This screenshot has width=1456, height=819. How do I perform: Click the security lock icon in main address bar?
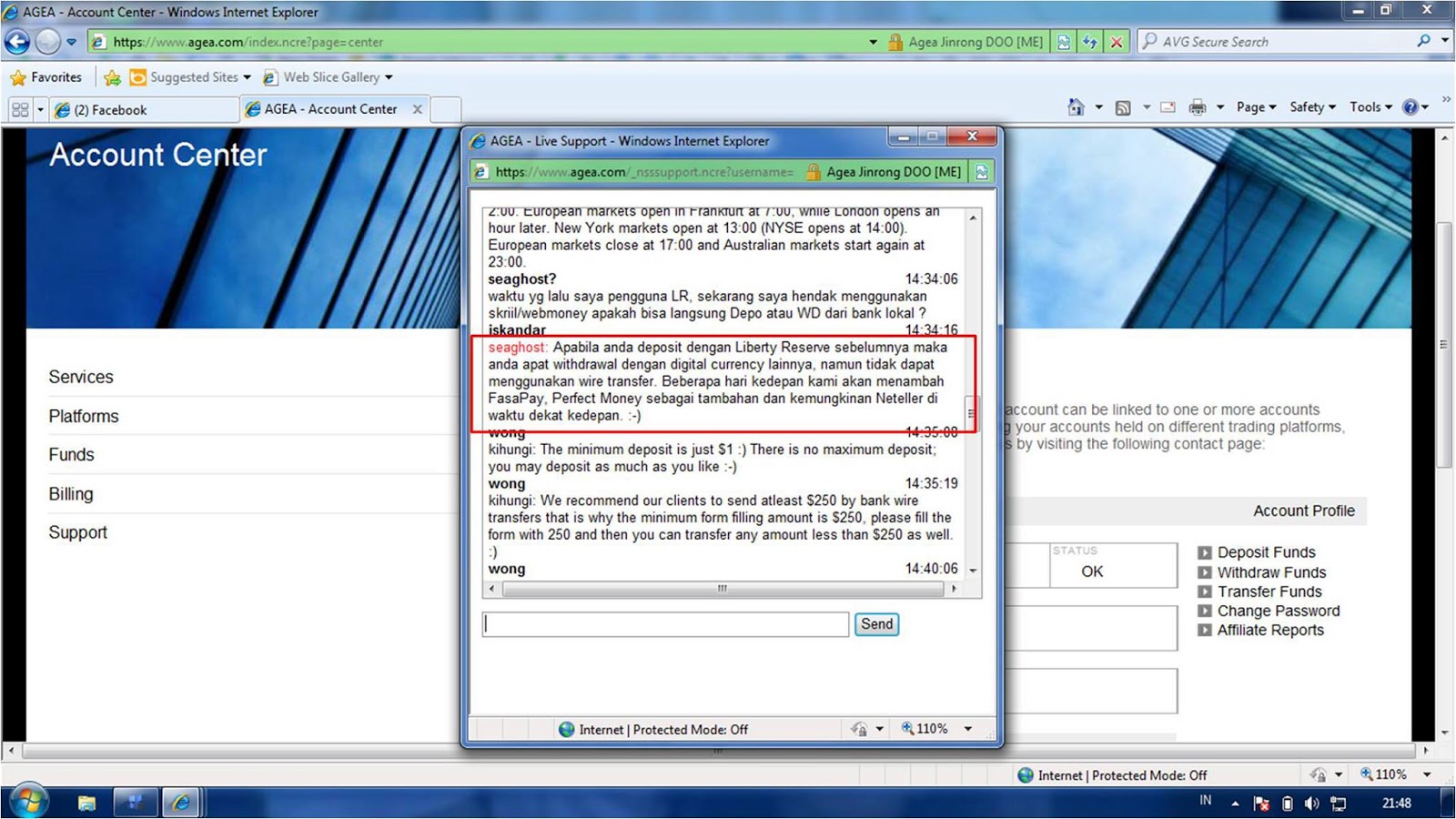point(895,42)
